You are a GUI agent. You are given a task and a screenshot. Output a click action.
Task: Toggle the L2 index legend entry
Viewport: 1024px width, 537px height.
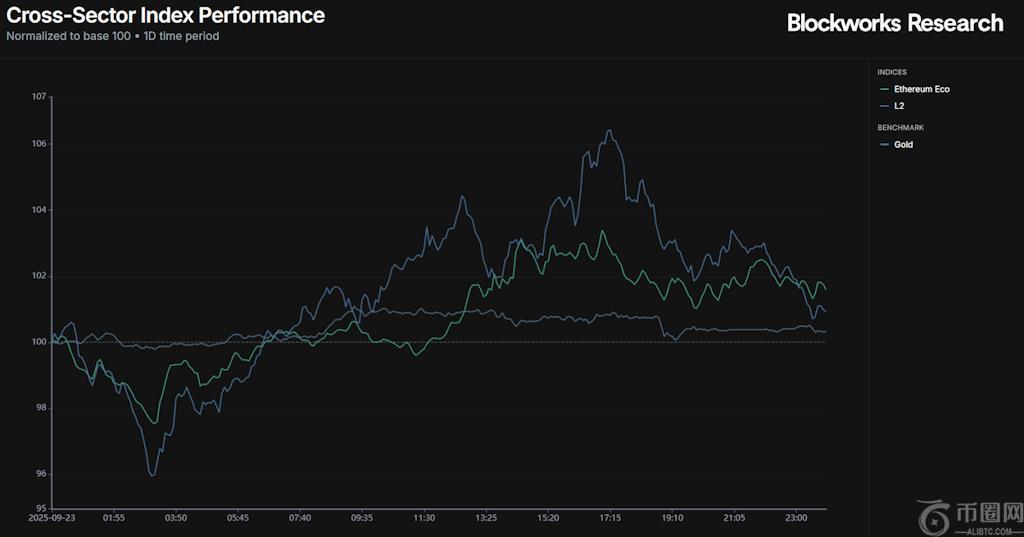[898, 105]
